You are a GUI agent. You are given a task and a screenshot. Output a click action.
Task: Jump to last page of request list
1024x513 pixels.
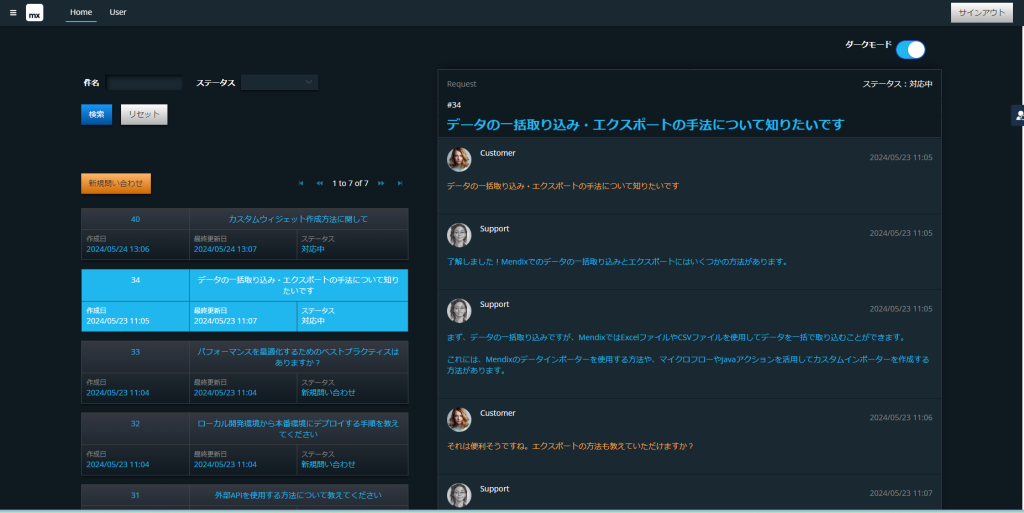400,183
